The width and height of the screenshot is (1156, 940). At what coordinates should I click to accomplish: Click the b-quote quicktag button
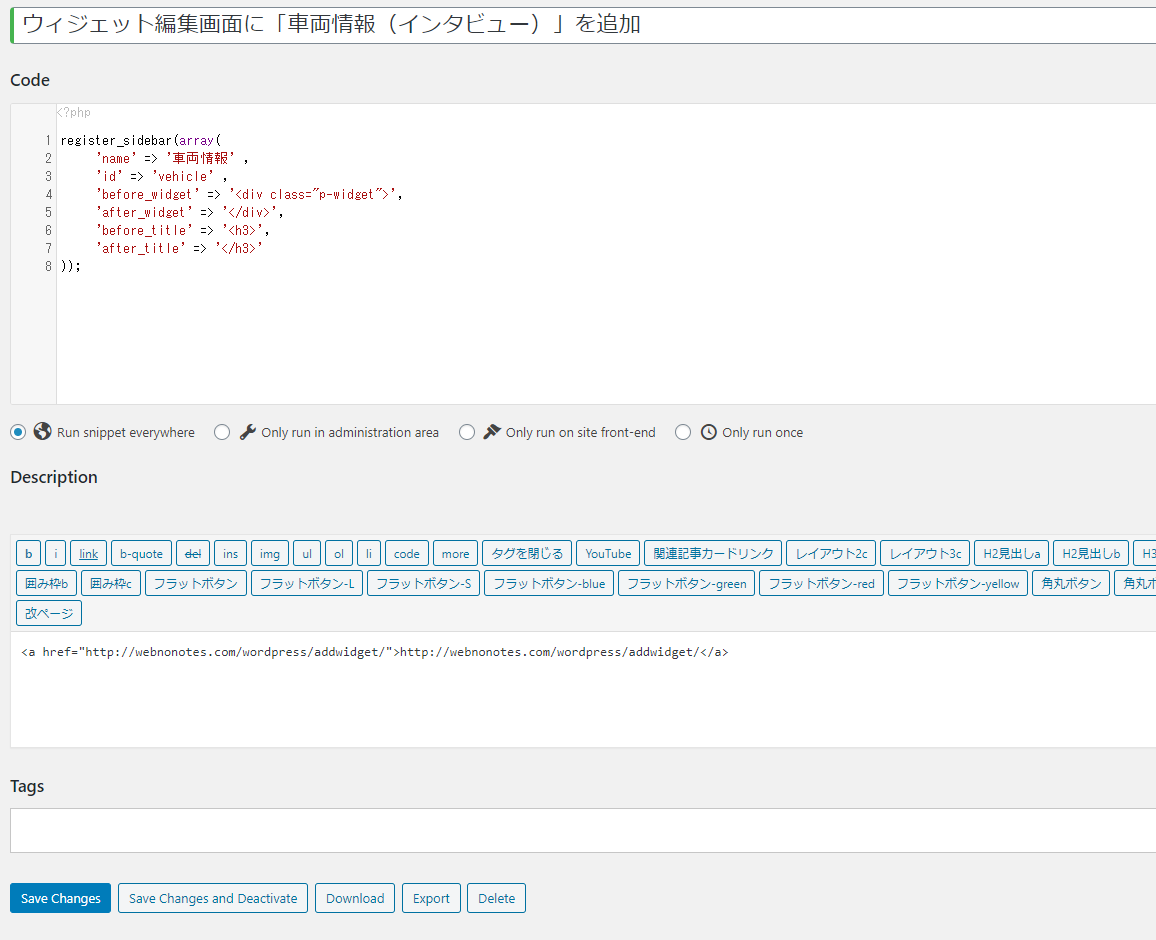pyautogui.click(x=142, y=553)
